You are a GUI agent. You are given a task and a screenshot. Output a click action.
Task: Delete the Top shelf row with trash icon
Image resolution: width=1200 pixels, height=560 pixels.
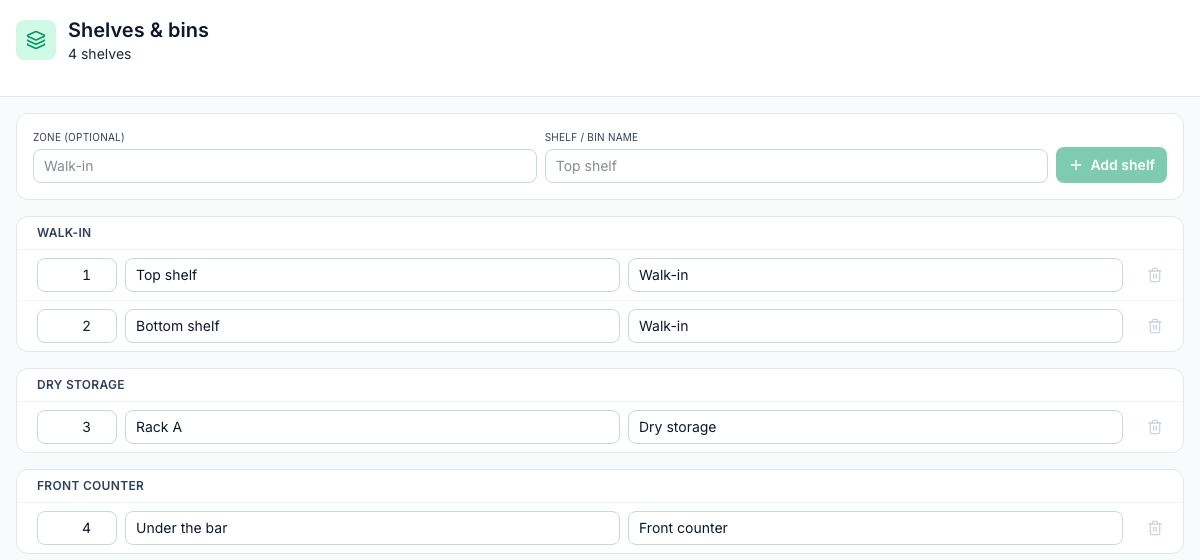tap(1155, 275)
